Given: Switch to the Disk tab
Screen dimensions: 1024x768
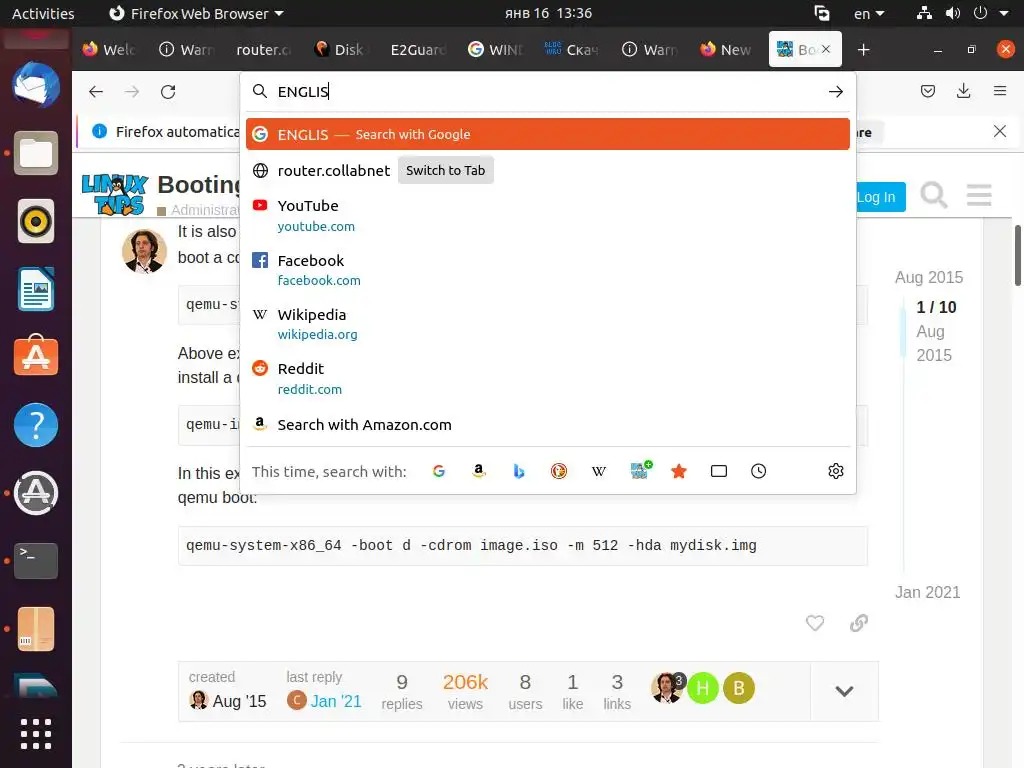Looking at the screenshot, I should [340, 50].
